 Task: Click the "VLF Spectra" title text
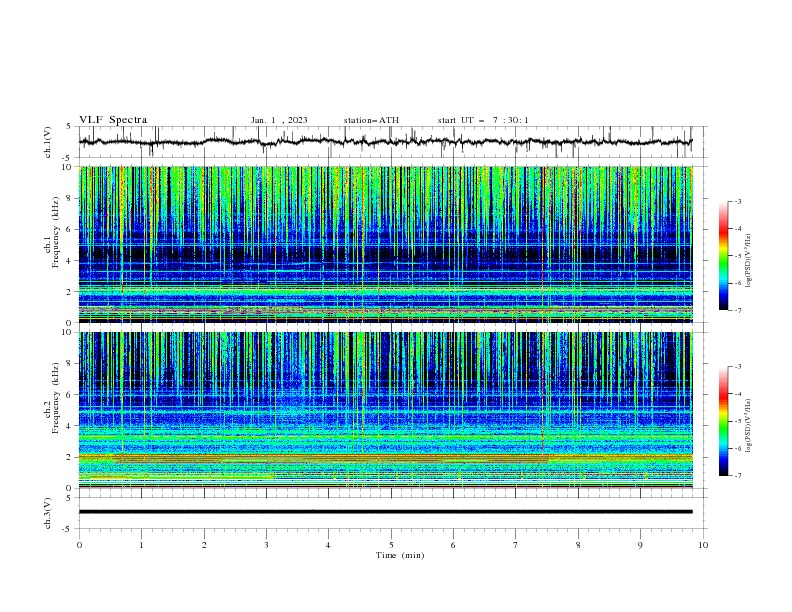point(113,120)
